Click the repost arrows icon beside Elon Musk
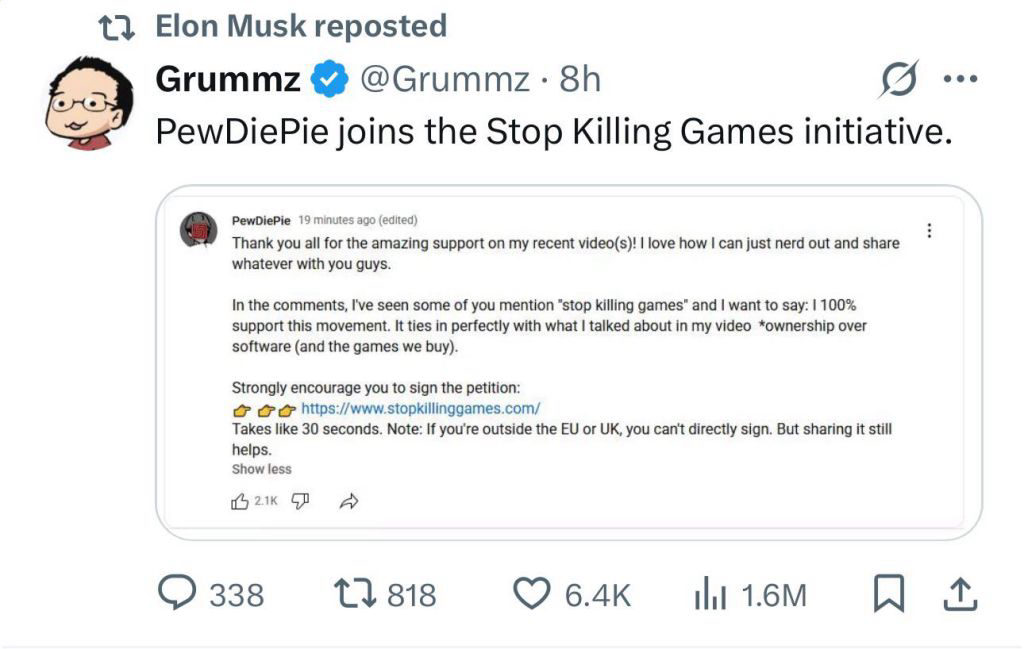This screenshot has width=1024, height=649. tap(117, 27)
